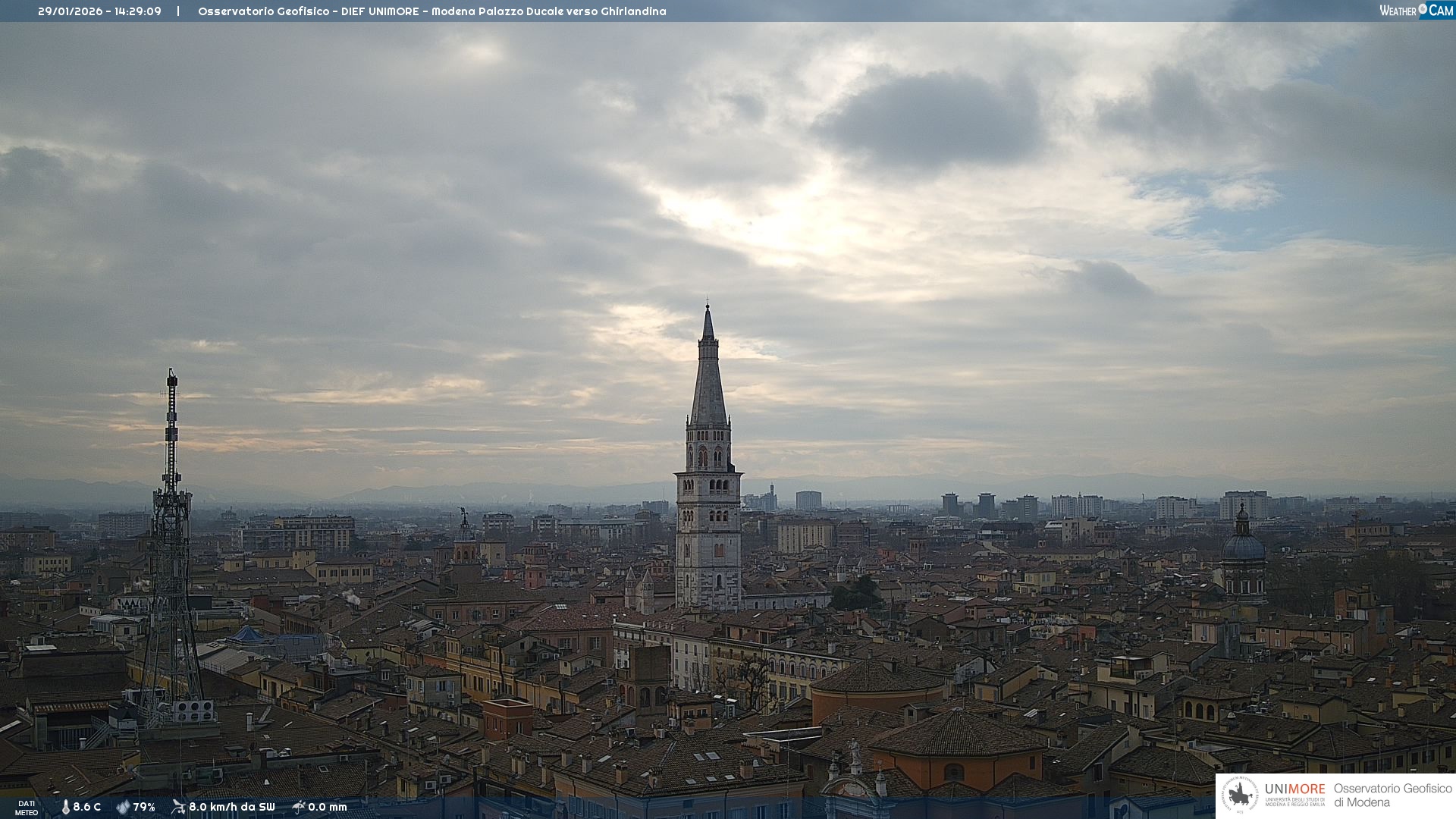Click the humidity water drops icon
Viewport: 1456px width, 819px height.
click(123, 808)
